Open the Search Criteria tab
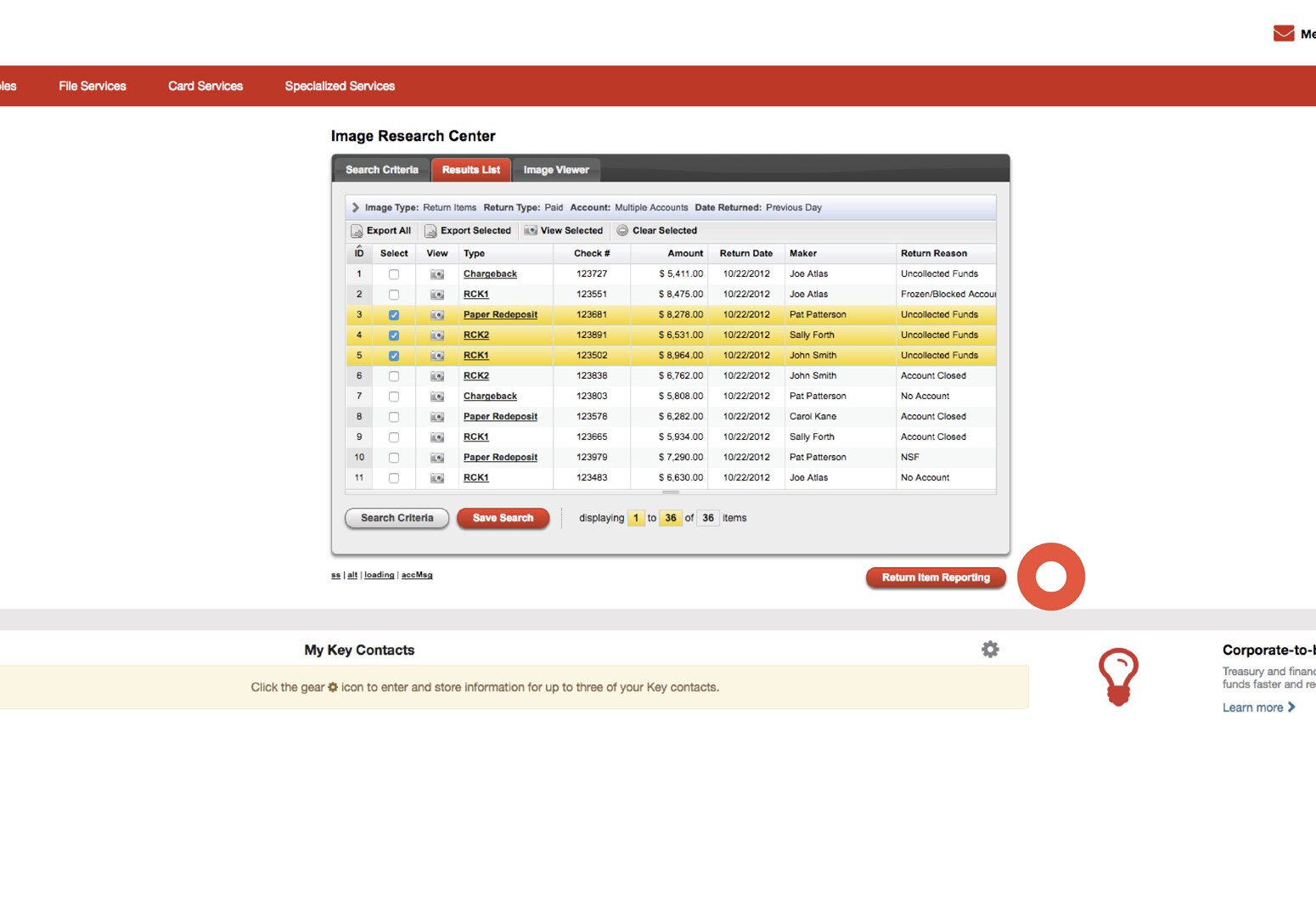The width and height of the screenshot is (1316, 923). tap(381, 169)
